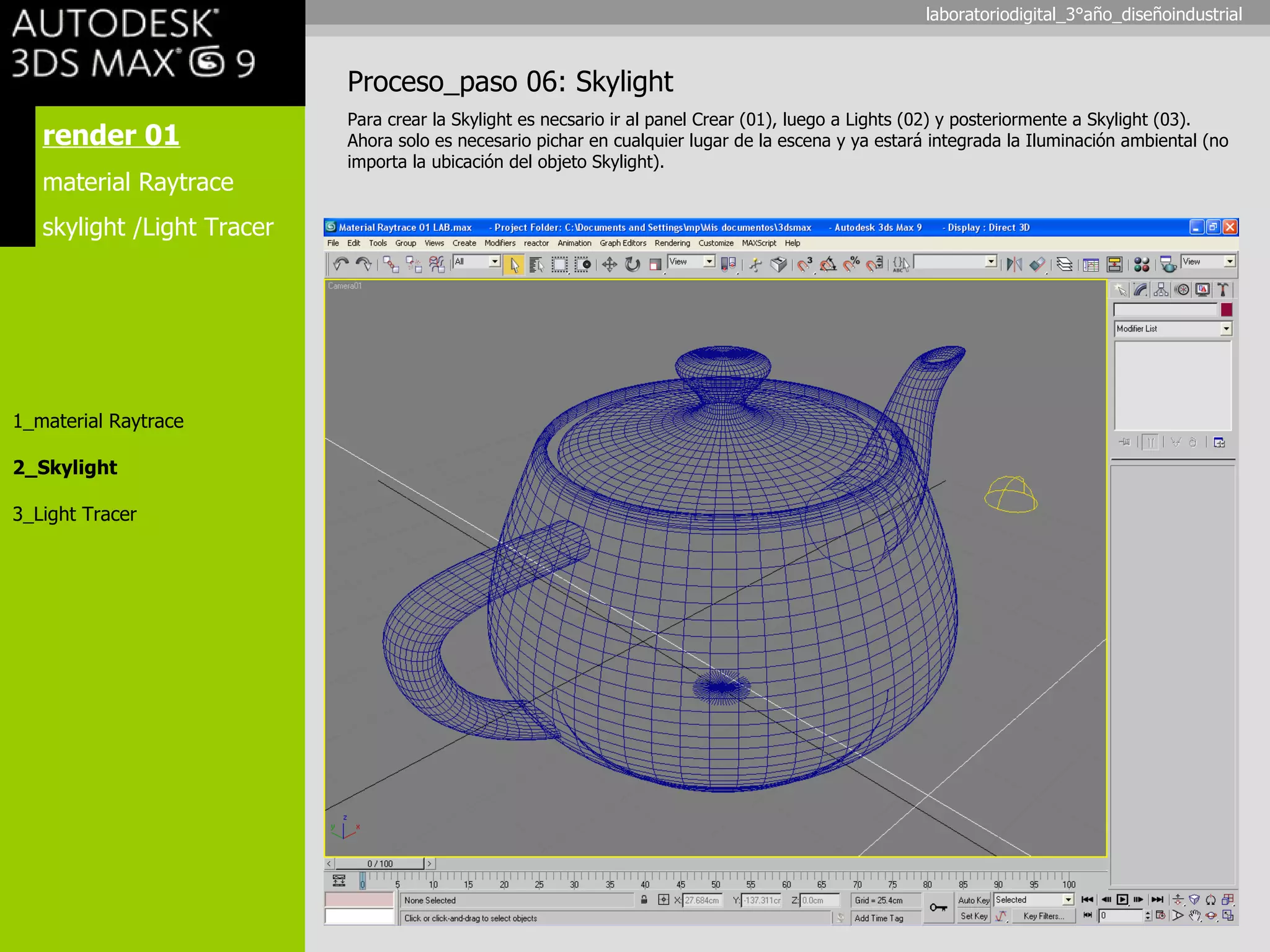
Task: Toggle Spinner Snap
Action: 874,265
